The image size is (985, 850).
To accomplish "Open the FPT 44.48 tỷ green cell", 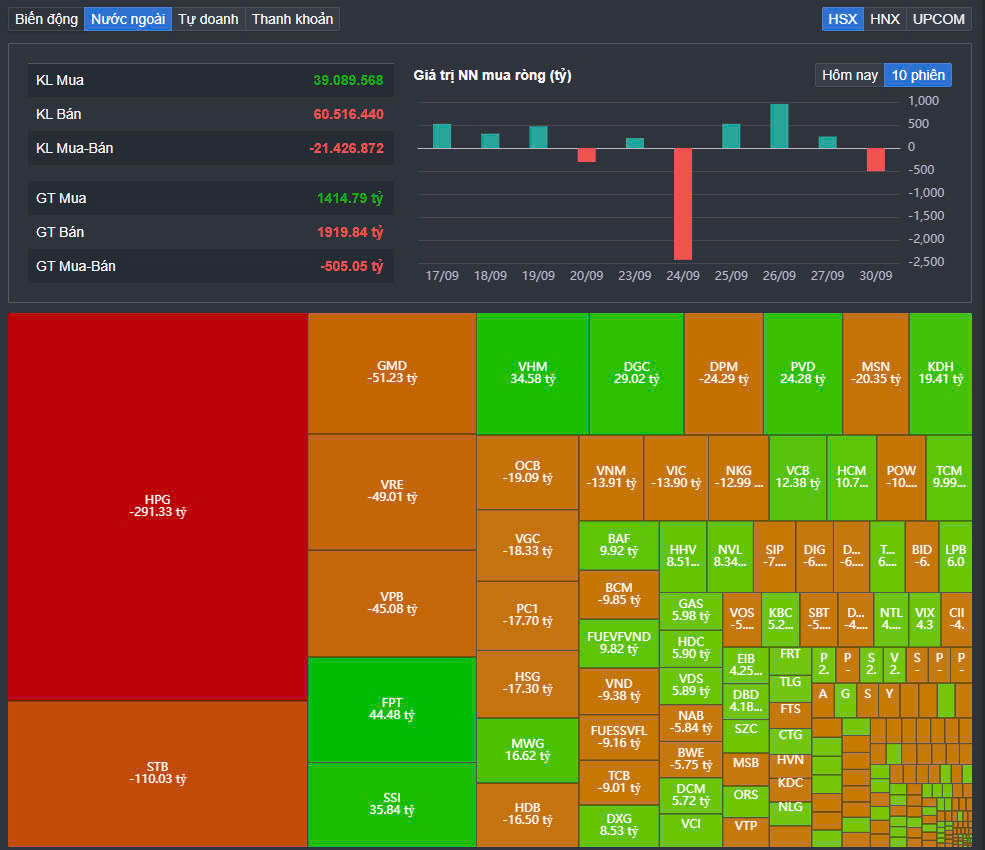I will tap(392, 709).
